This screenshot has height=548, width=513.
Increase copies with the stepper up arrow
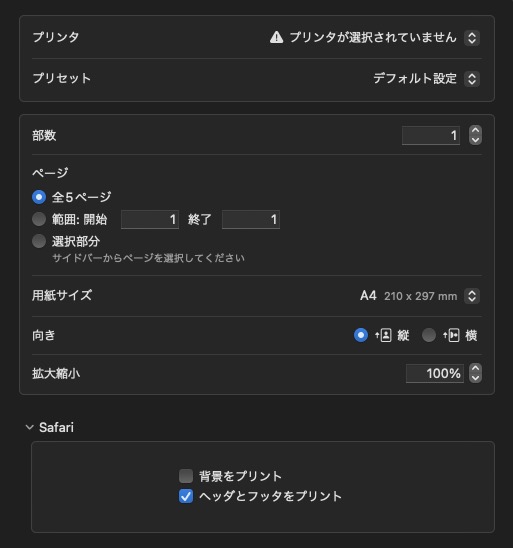pos(475,130)
